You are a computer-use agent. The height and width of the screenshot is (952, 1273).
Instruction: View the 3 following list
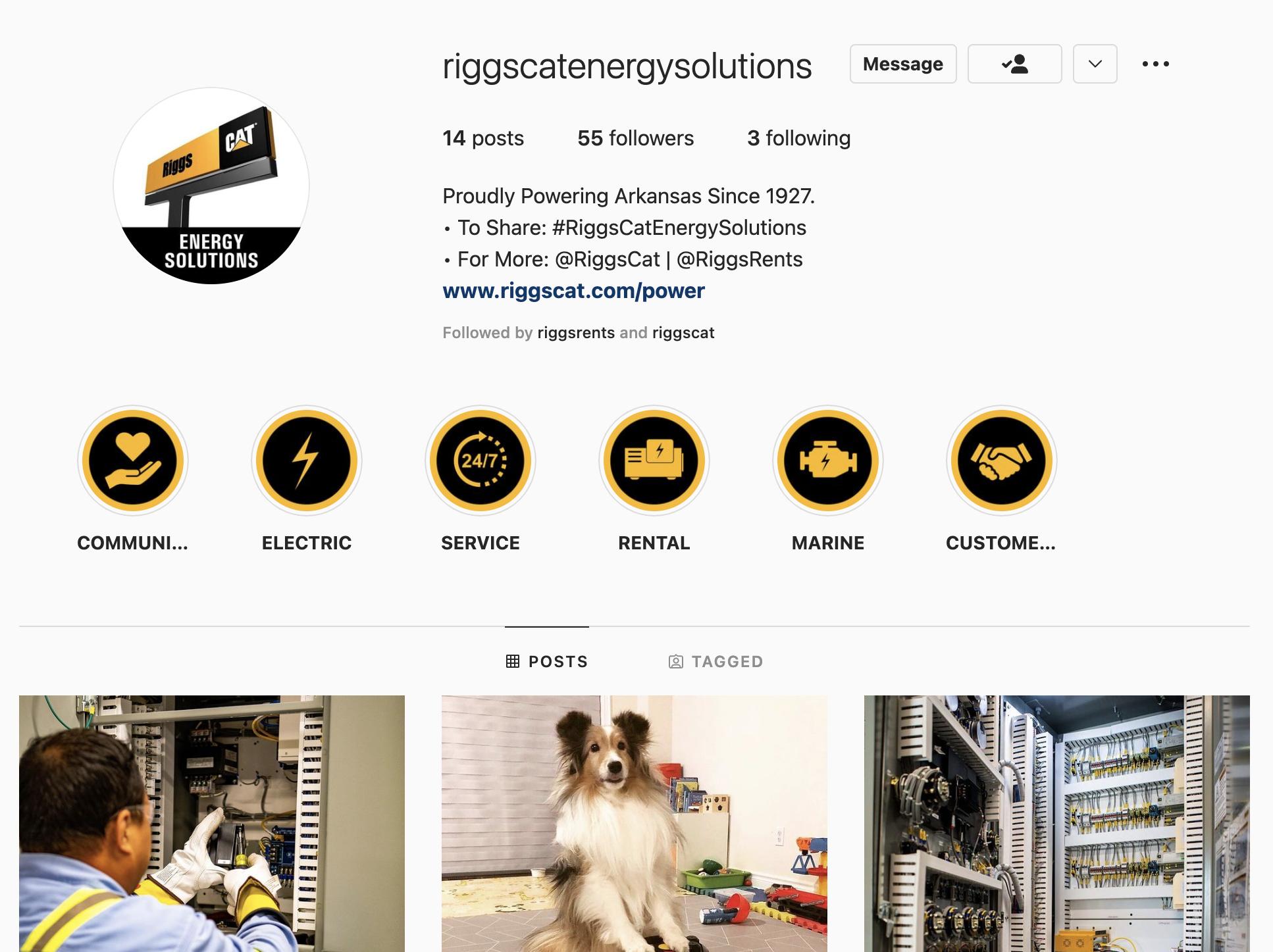pyautogui.click(x=798, y=138)
